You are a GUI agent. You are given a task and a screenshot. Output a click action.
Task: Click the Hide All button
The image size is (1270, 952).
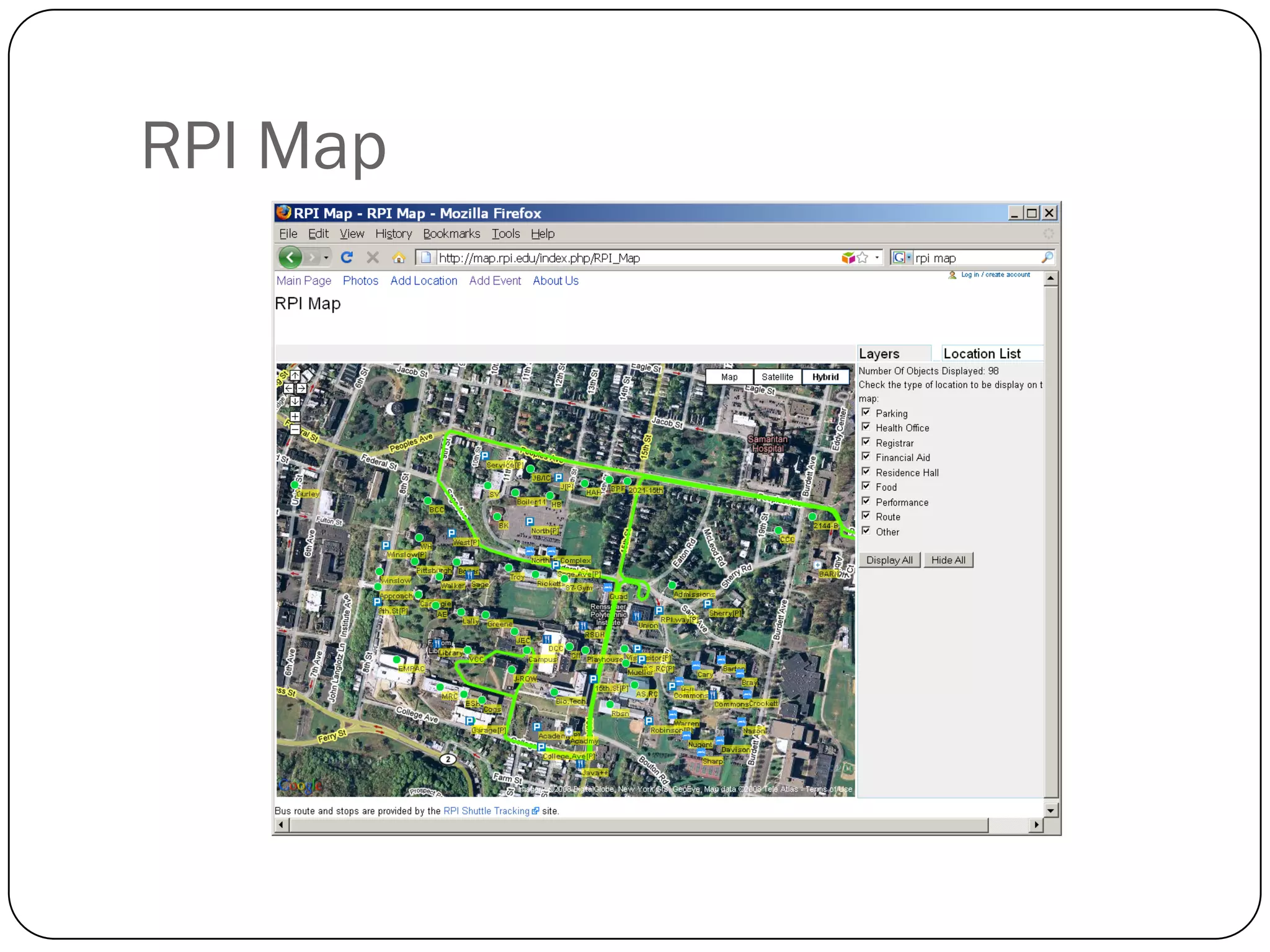[x=948, y=560]
